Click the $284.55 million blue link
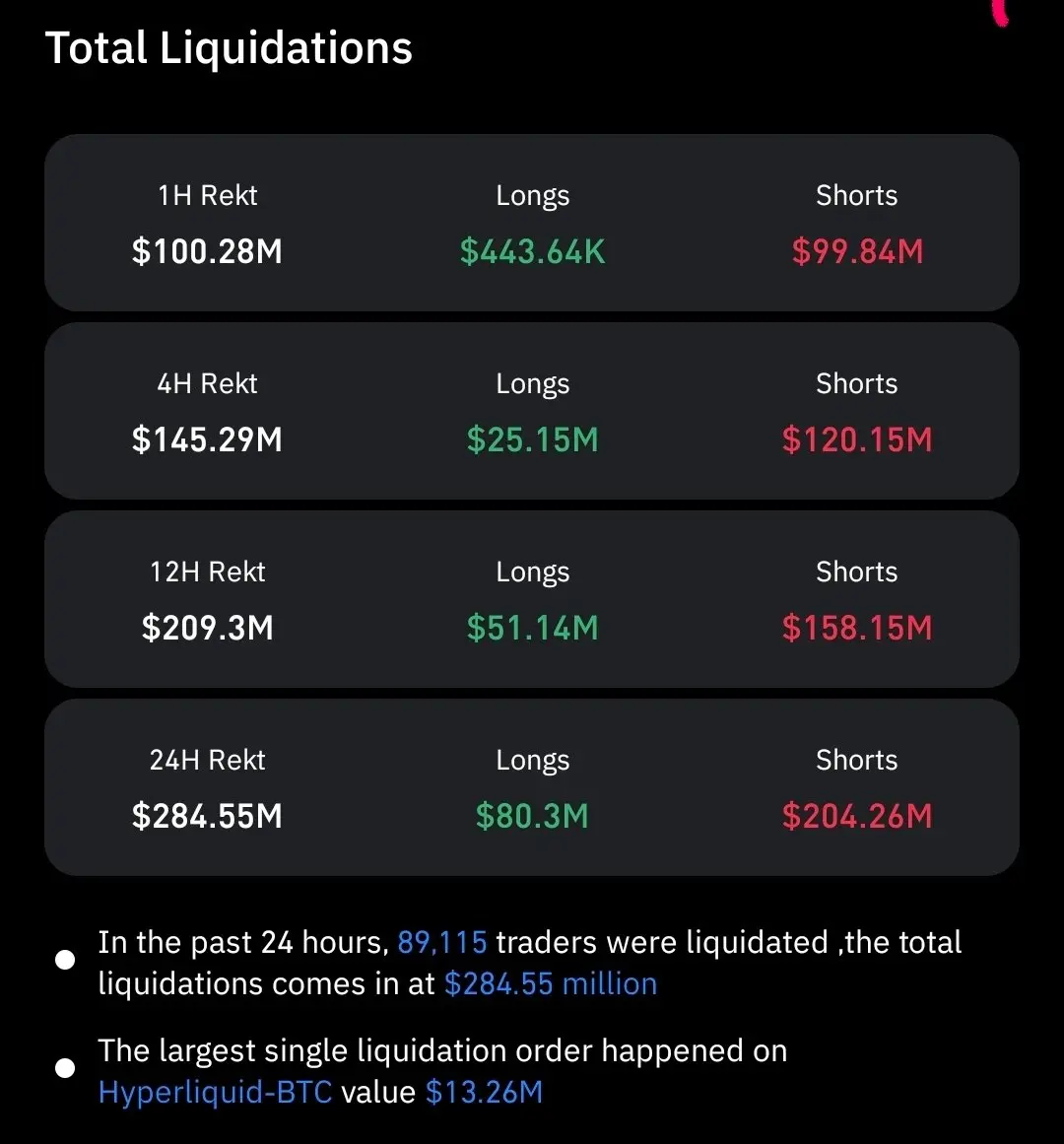1064x1144 pixels. [550, 983]
